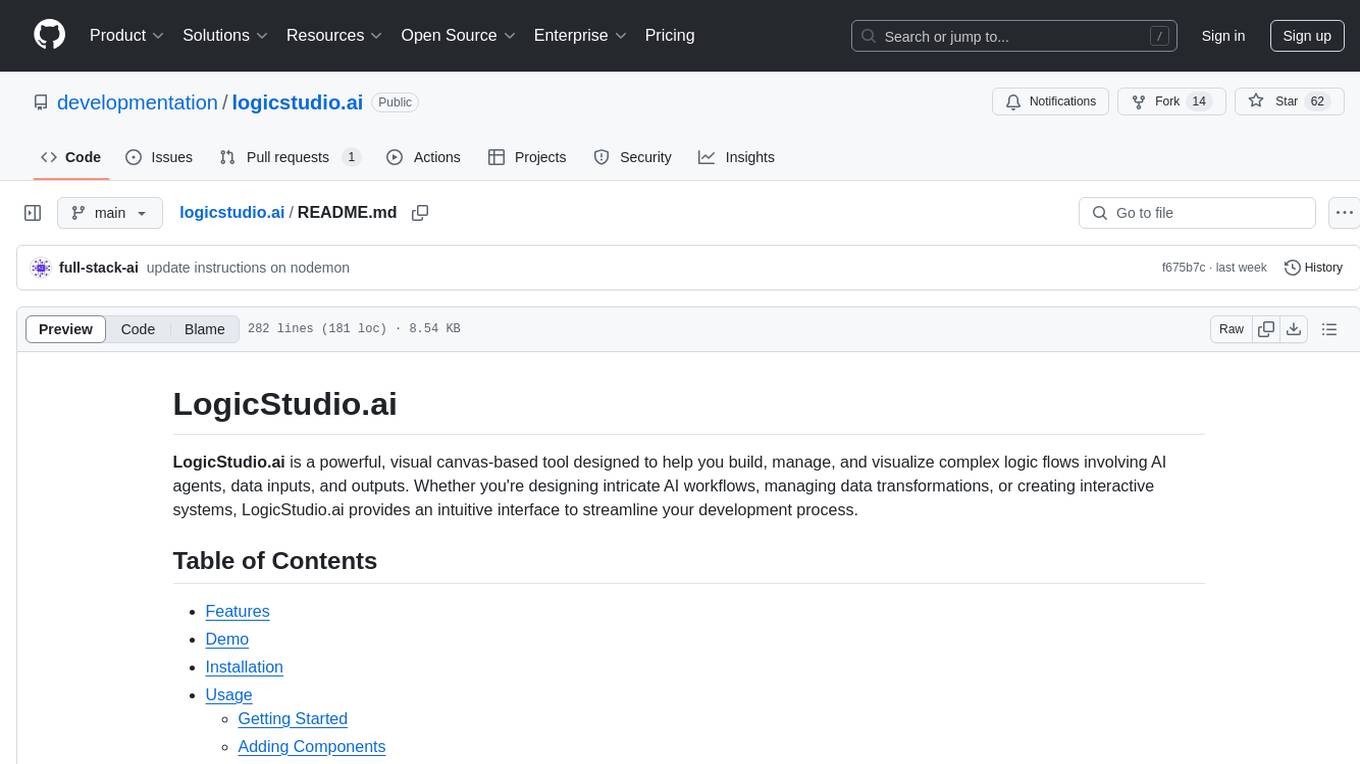This screenshot has height=764, width=1360.
Task: Click the Fork count 14
Action: pos(1199,102)
